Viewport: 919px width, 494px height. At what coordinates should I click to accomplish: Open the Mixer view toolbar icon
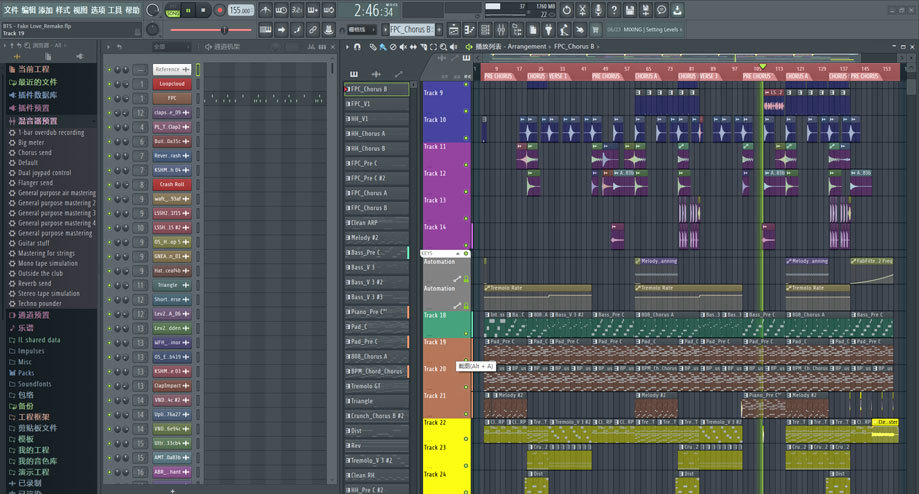(501, 29)
